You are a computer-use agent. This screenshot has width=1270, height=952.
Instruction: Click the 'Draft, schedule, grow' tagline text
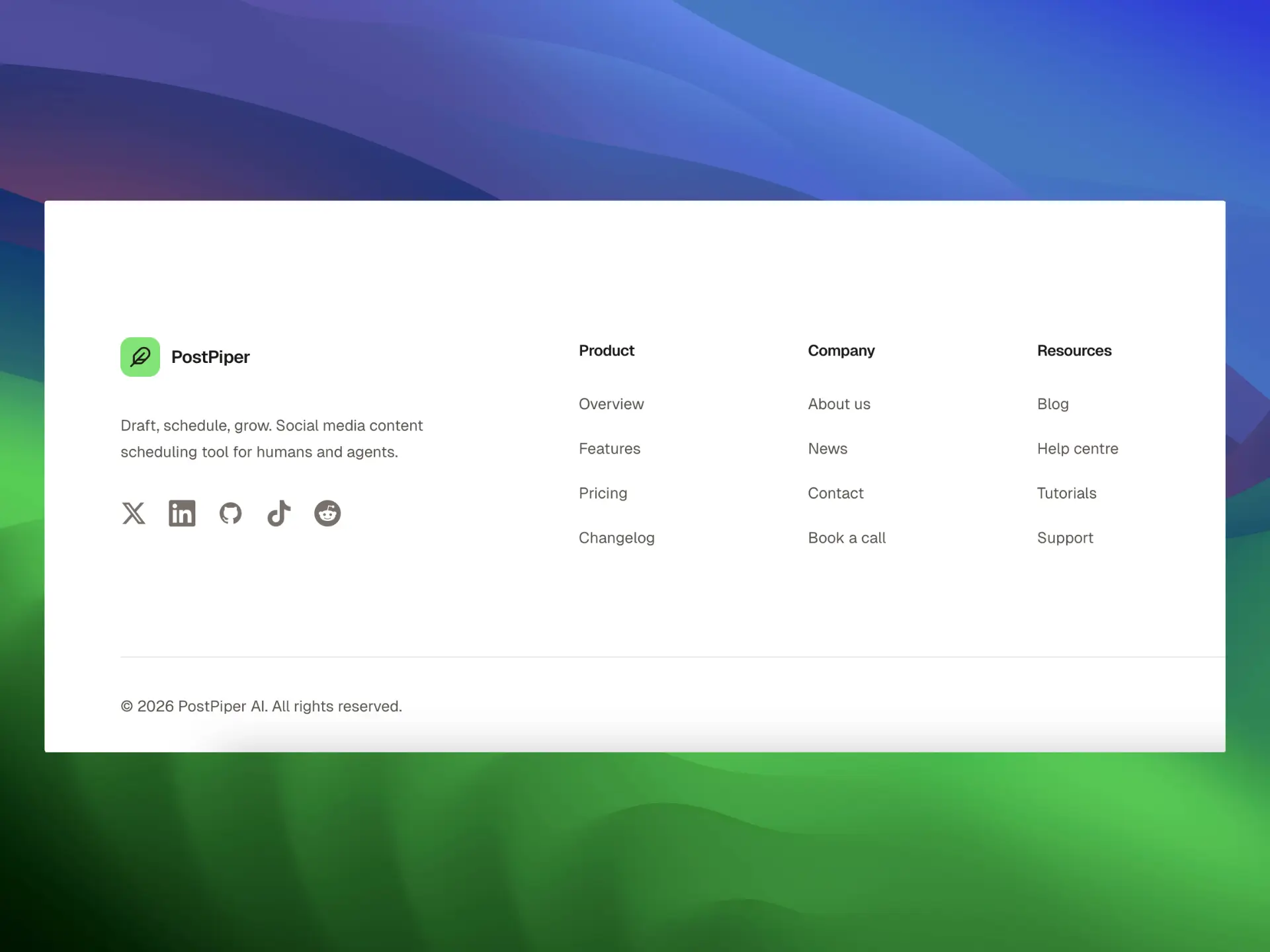tap(271, 439)
